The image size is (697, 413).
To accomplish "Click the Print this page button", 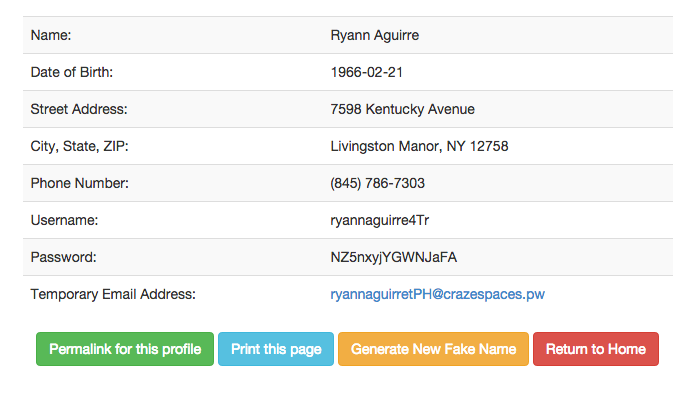I will (276, 349).
